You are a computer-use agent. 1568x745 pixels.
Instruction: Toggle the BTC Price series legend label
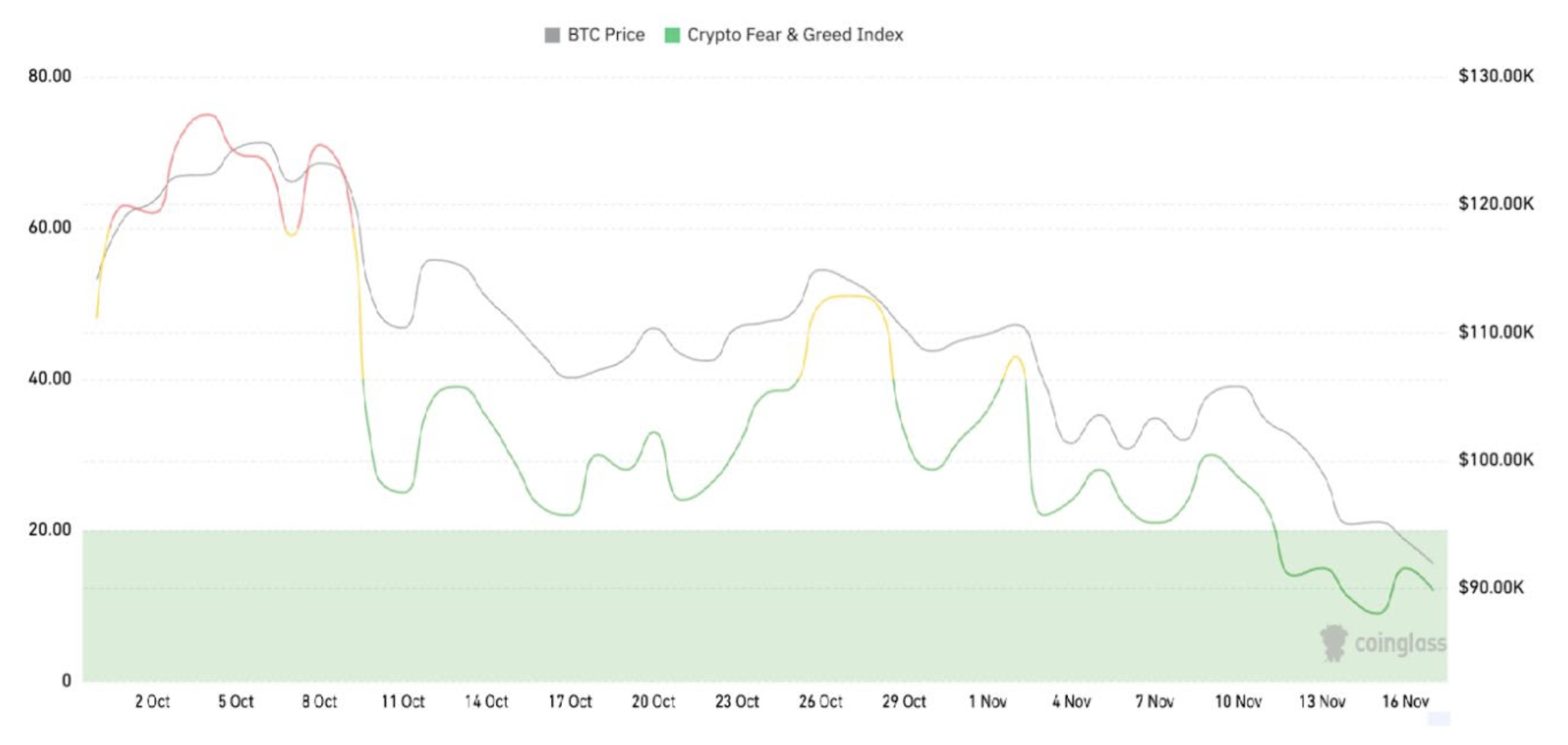click(x=606, y=35)
